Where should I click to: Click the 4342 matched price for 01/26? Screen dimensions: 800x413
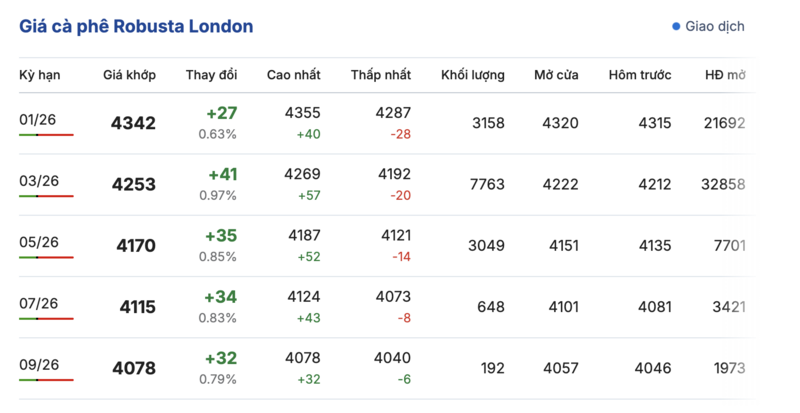134,124
